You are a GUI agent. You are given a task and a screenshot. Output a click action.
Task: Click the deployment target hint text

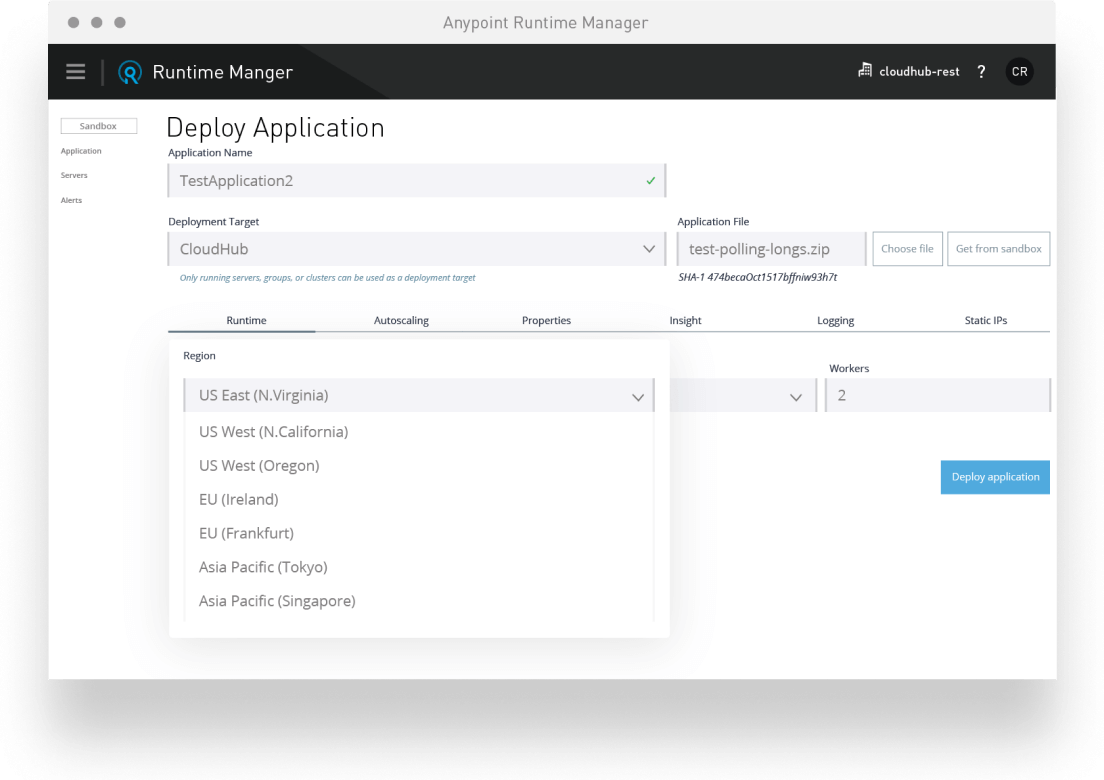(x=327, y=278)
